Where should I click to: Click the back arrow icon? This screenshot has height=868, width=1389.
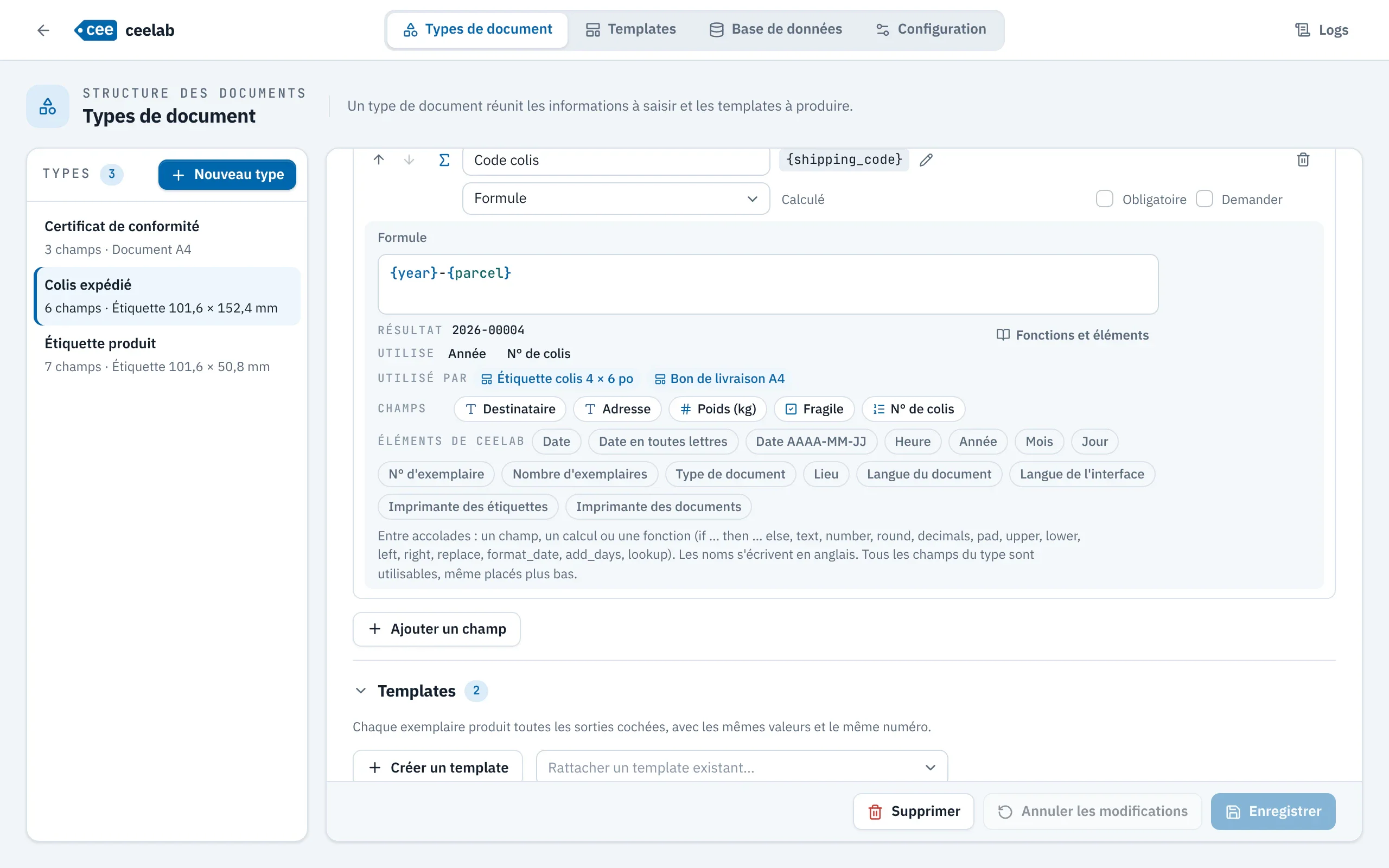43,30
